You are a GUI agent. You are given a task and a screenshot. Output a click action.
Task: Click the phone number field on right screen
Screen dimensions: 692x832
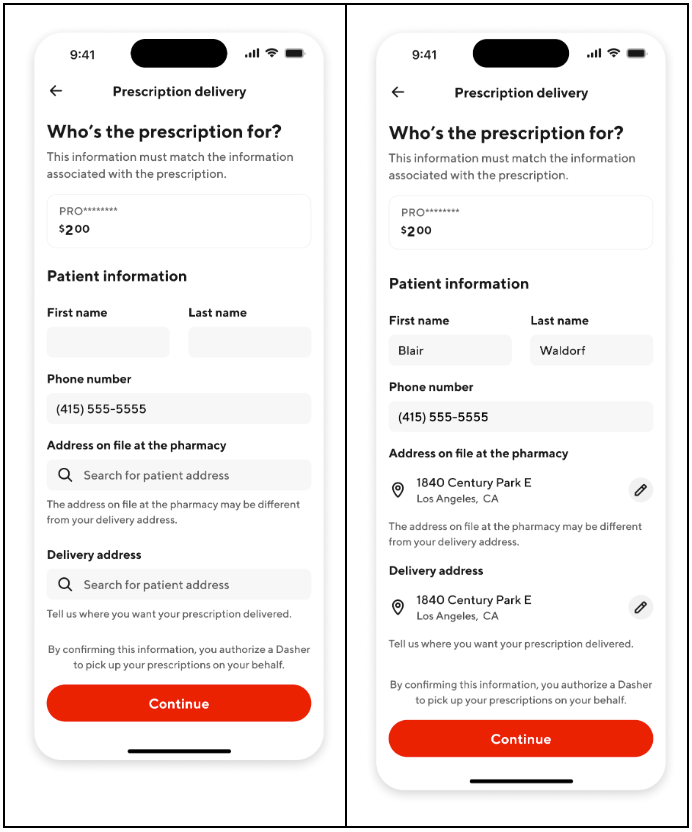[x=521, y=417]
